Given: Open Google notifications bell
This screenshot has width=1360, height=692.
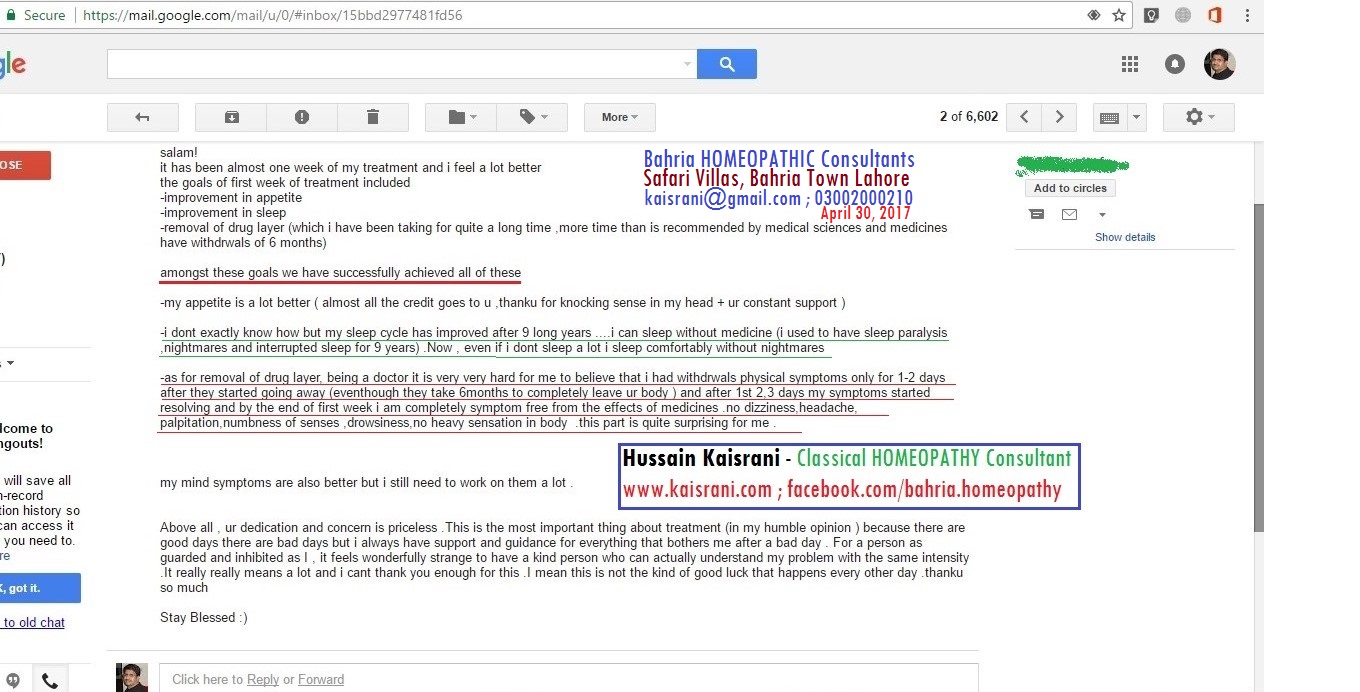Looking at the screenshot, I should coord(1175,64).
